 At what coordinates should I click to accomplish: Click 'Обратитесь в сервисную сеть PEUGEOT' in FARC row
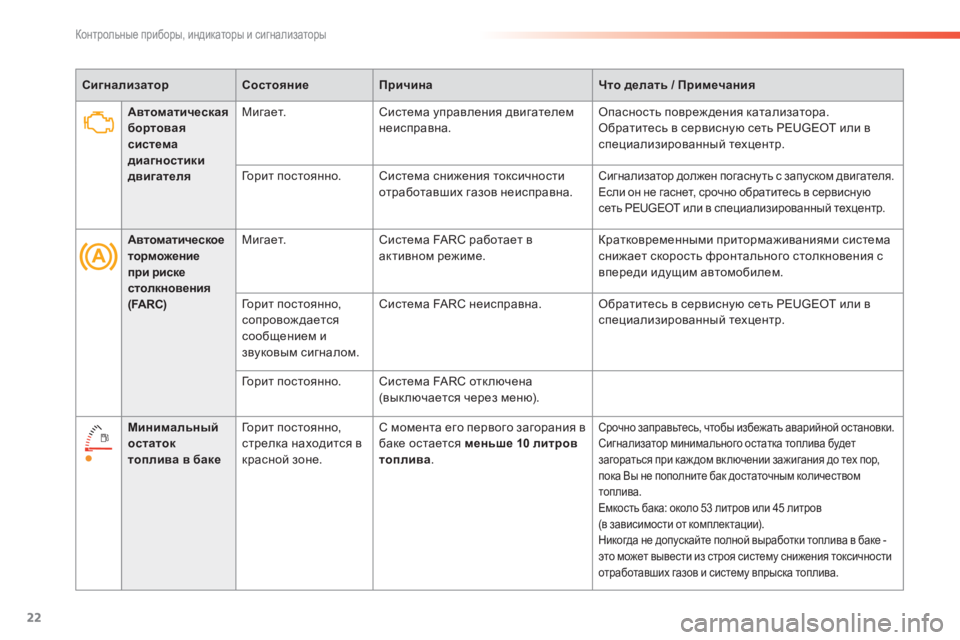pyautogui.click(x=717, y=304)
